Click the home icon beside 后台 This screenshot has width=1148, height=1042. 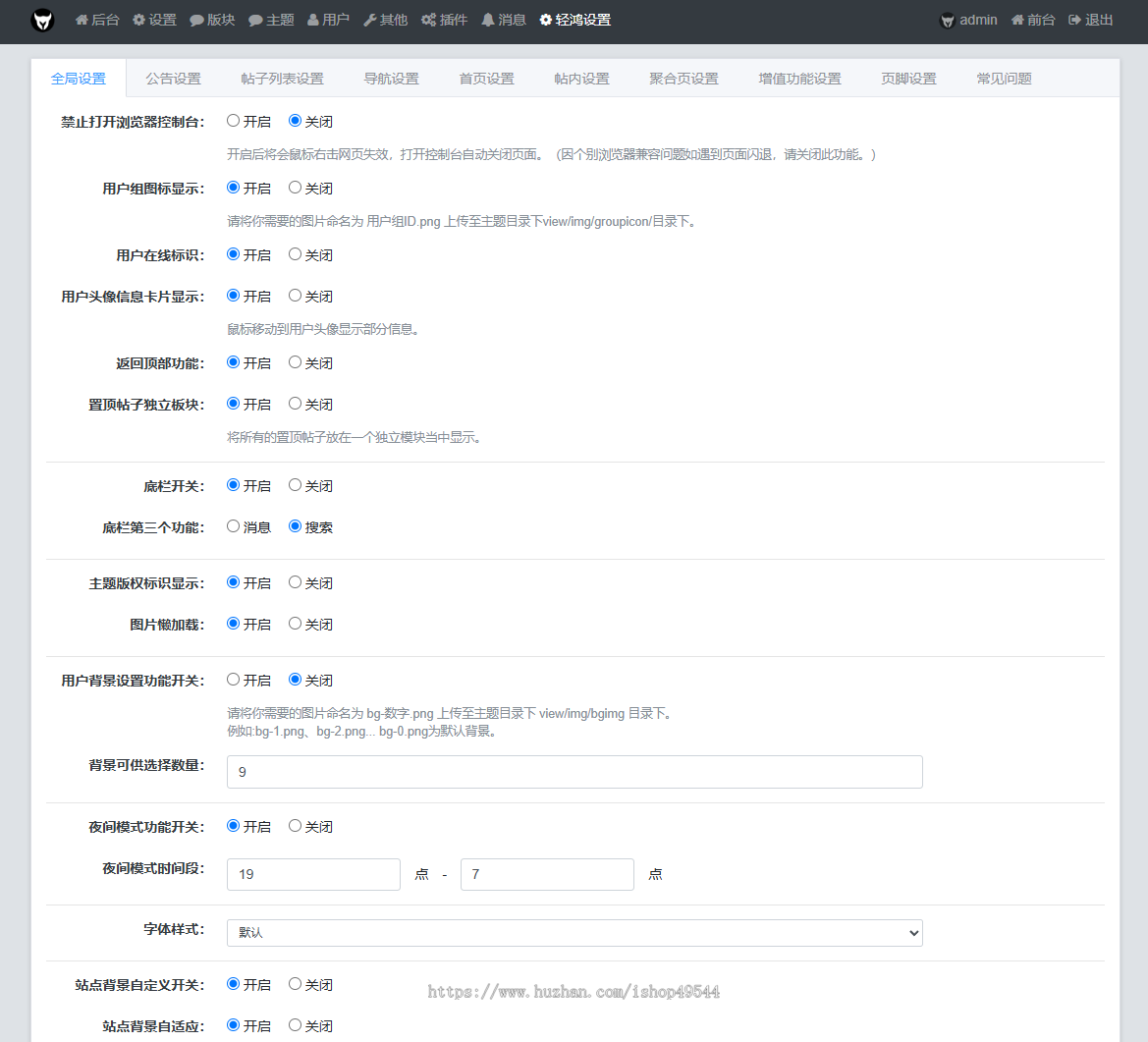(x=82, y=20)
